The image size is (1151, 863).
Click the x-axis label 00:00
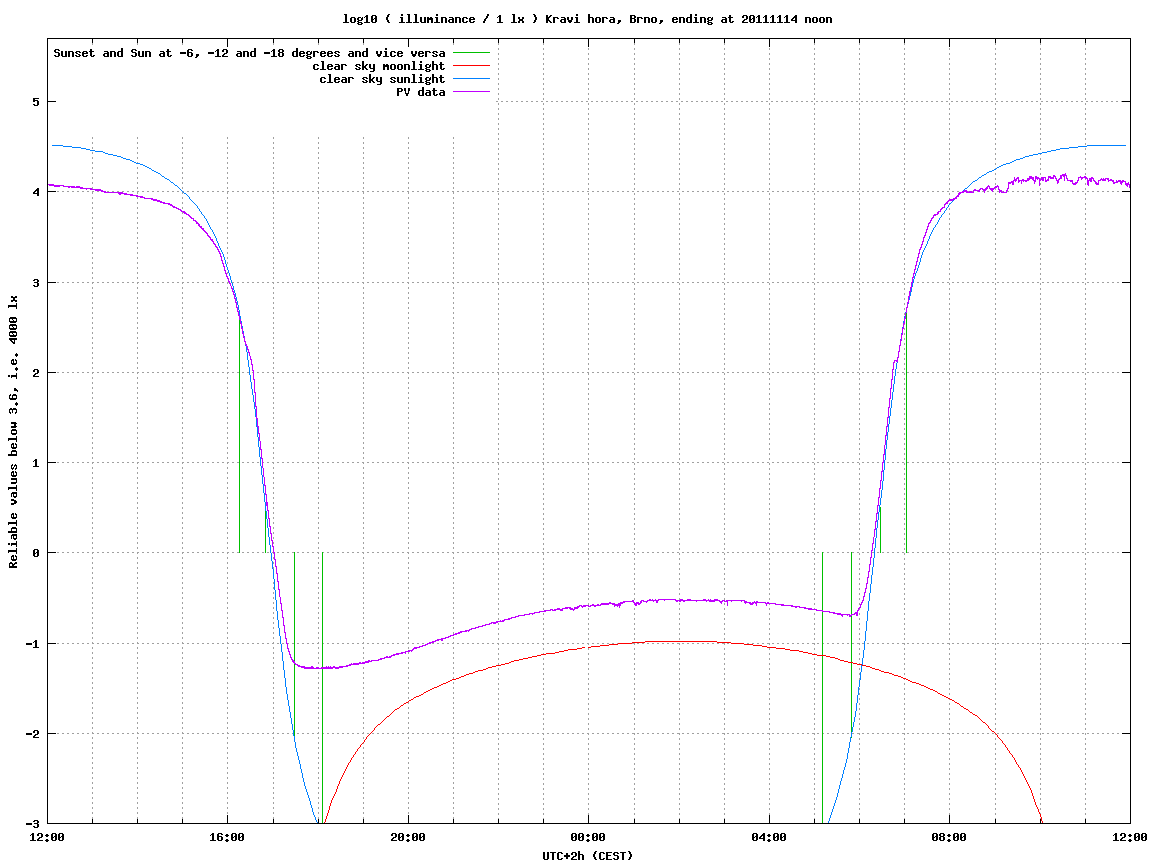pos(589,837)
